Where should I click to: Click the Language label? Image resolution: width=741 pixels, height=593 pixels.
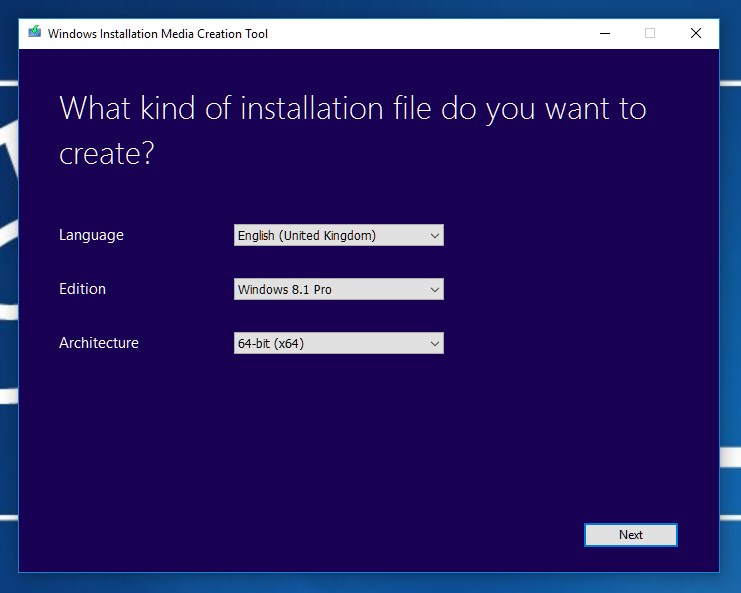[91, 235]
